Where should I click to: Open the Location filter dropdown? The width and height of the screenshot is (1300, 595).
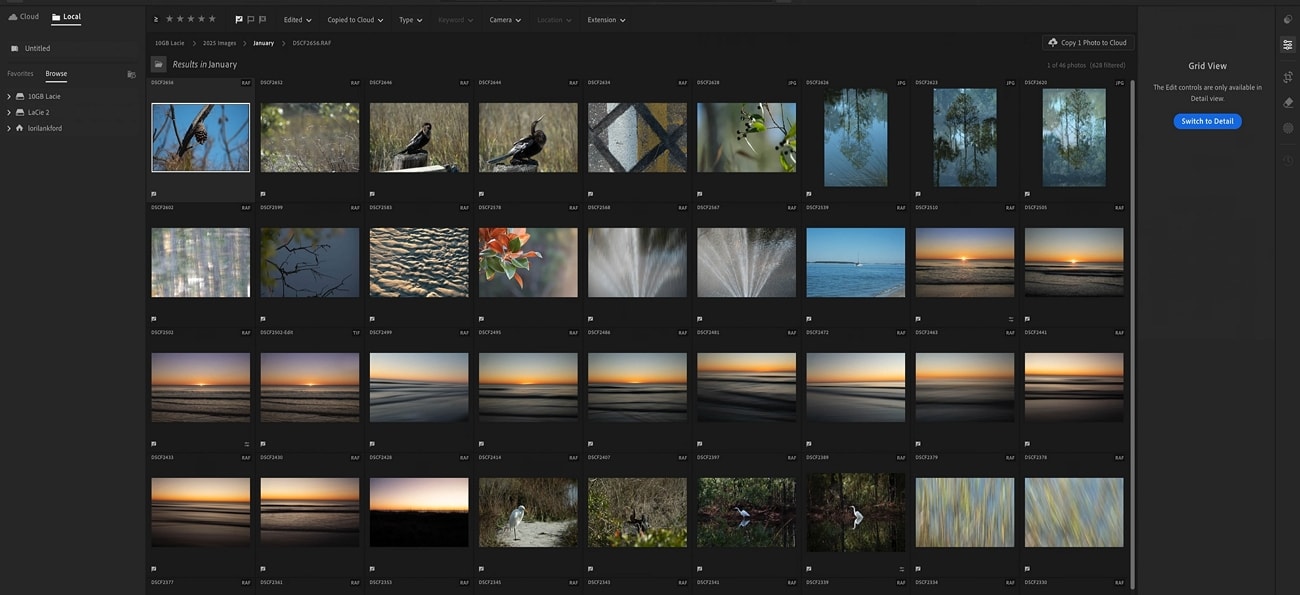point(555,20)
